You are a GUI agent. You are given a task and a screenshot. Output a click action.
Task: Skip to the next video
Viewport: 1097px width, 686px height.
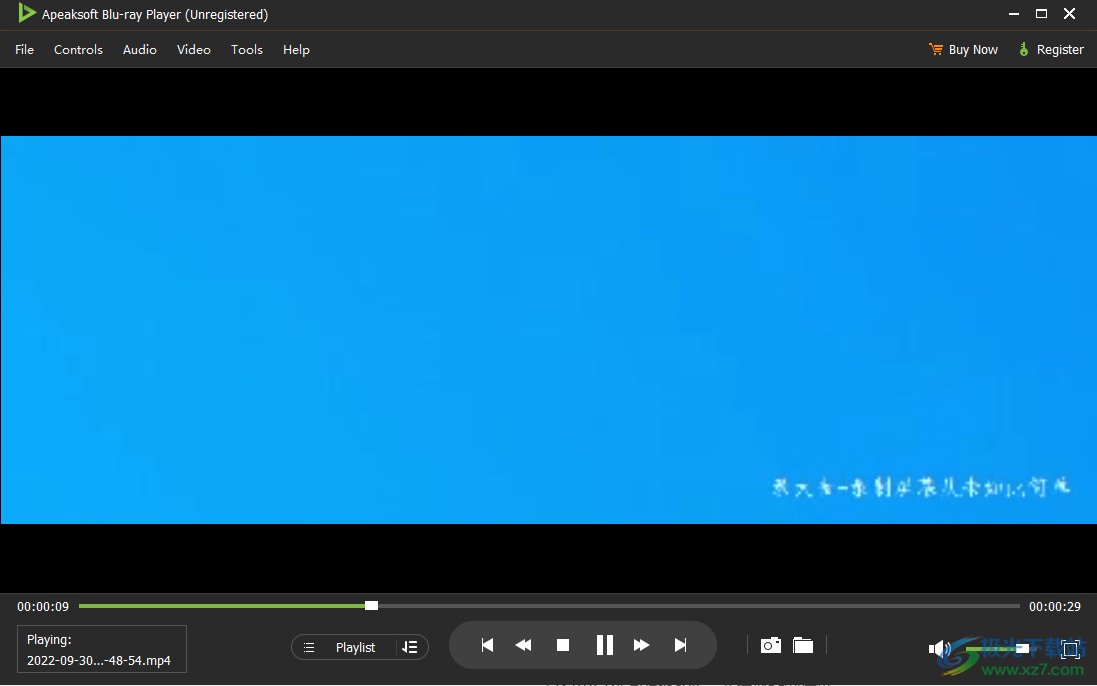681,644
